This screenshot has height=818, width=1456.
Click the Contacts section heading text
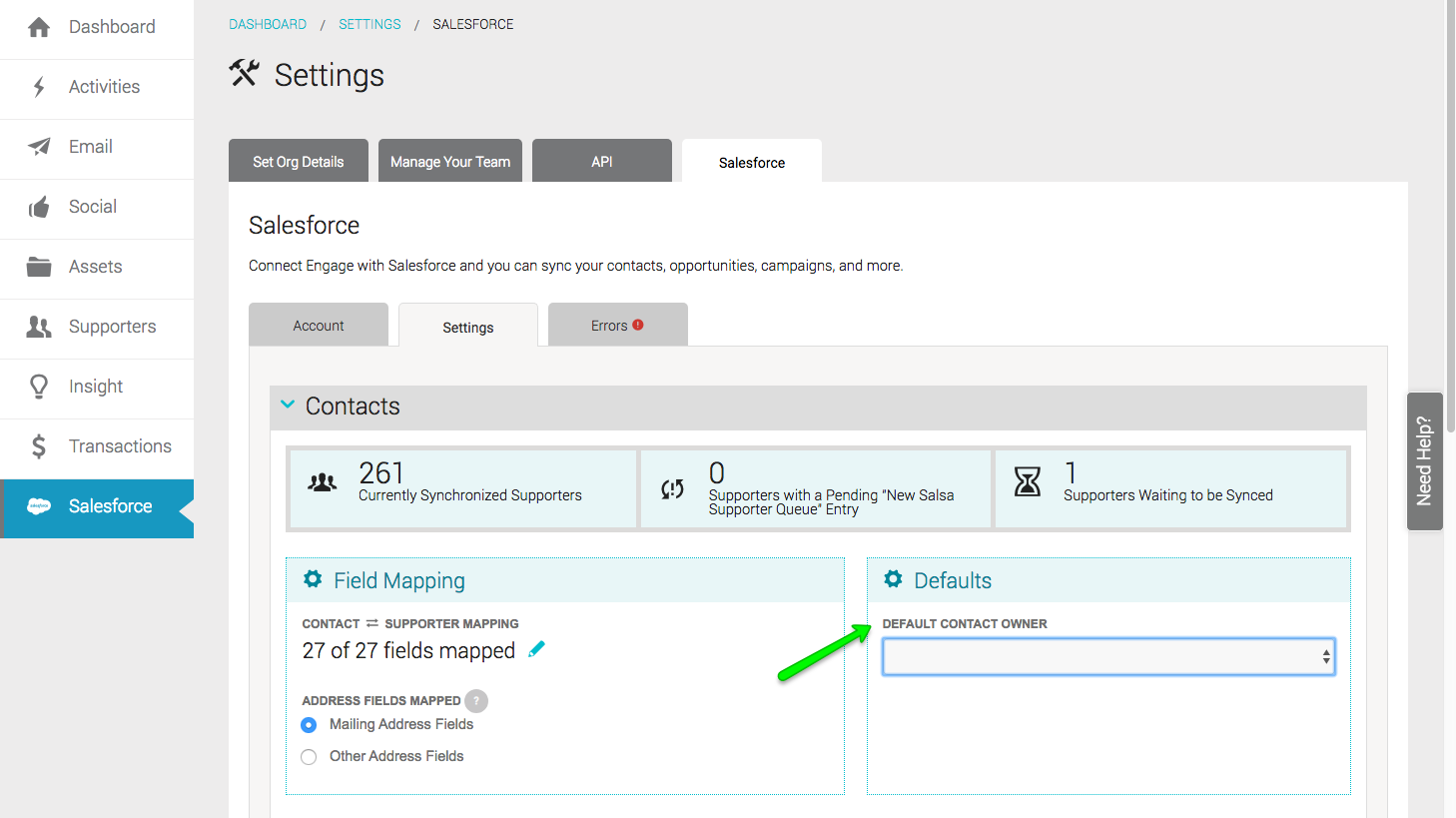click(353, 407)
